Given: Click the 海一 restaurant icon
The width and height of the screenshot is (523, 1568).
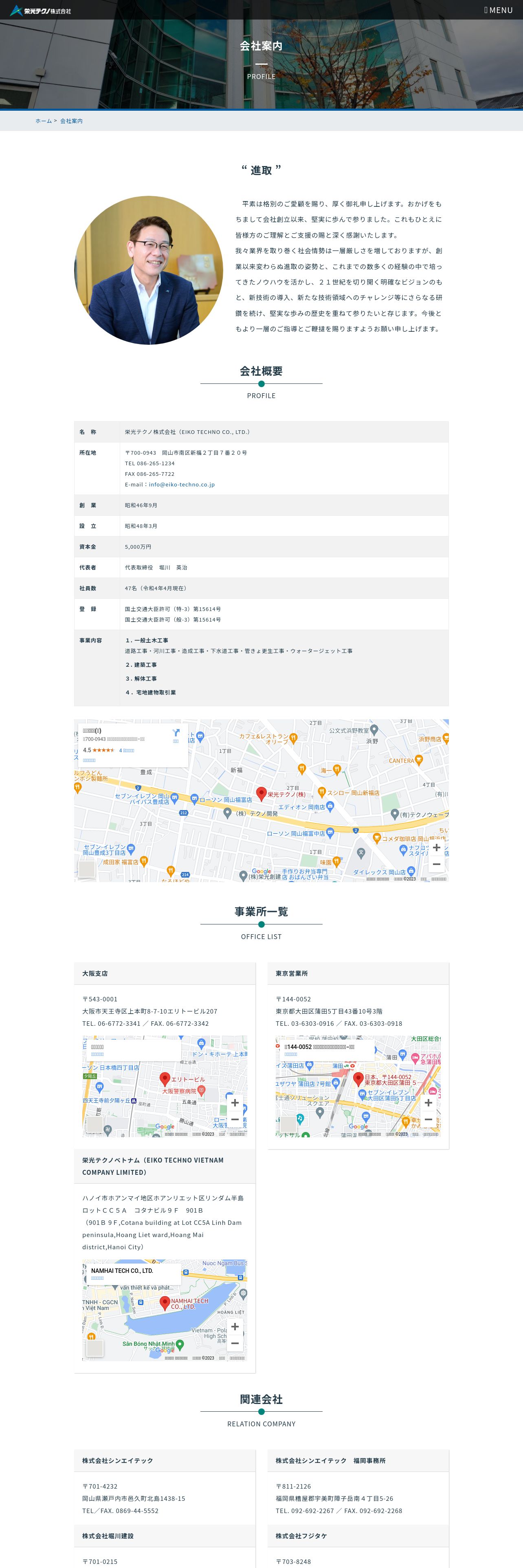Looking at the screenshot, I should pos(337,770).
